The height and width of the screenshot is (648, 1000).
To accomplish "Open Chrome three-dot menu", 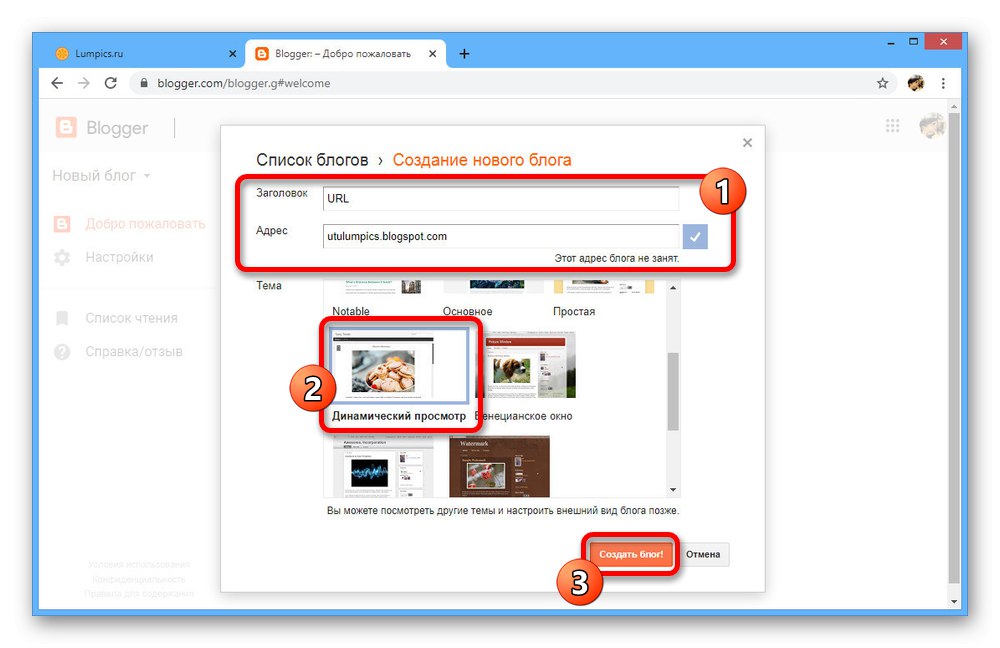I will click(943, 83).
